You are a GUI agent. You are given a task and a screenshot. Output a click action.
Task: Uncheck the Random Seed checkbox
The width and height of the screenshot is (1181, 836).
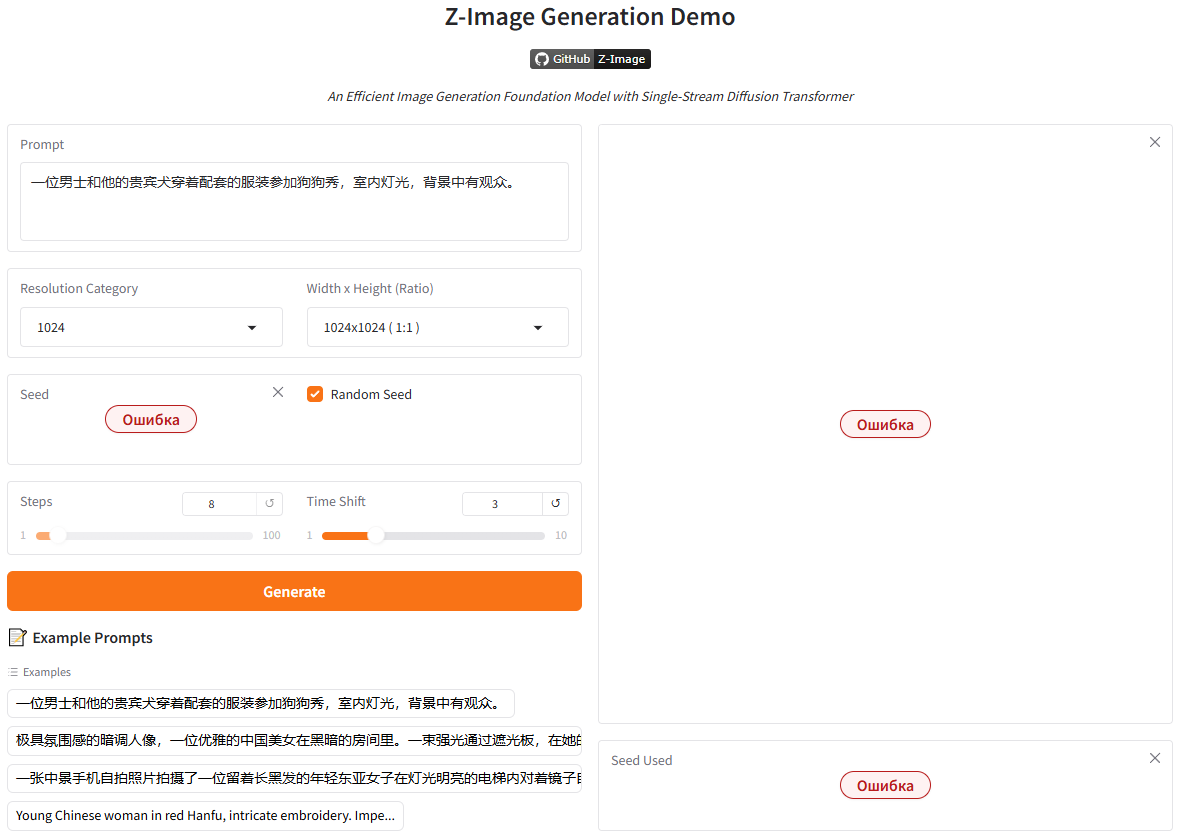coord(315,394)
